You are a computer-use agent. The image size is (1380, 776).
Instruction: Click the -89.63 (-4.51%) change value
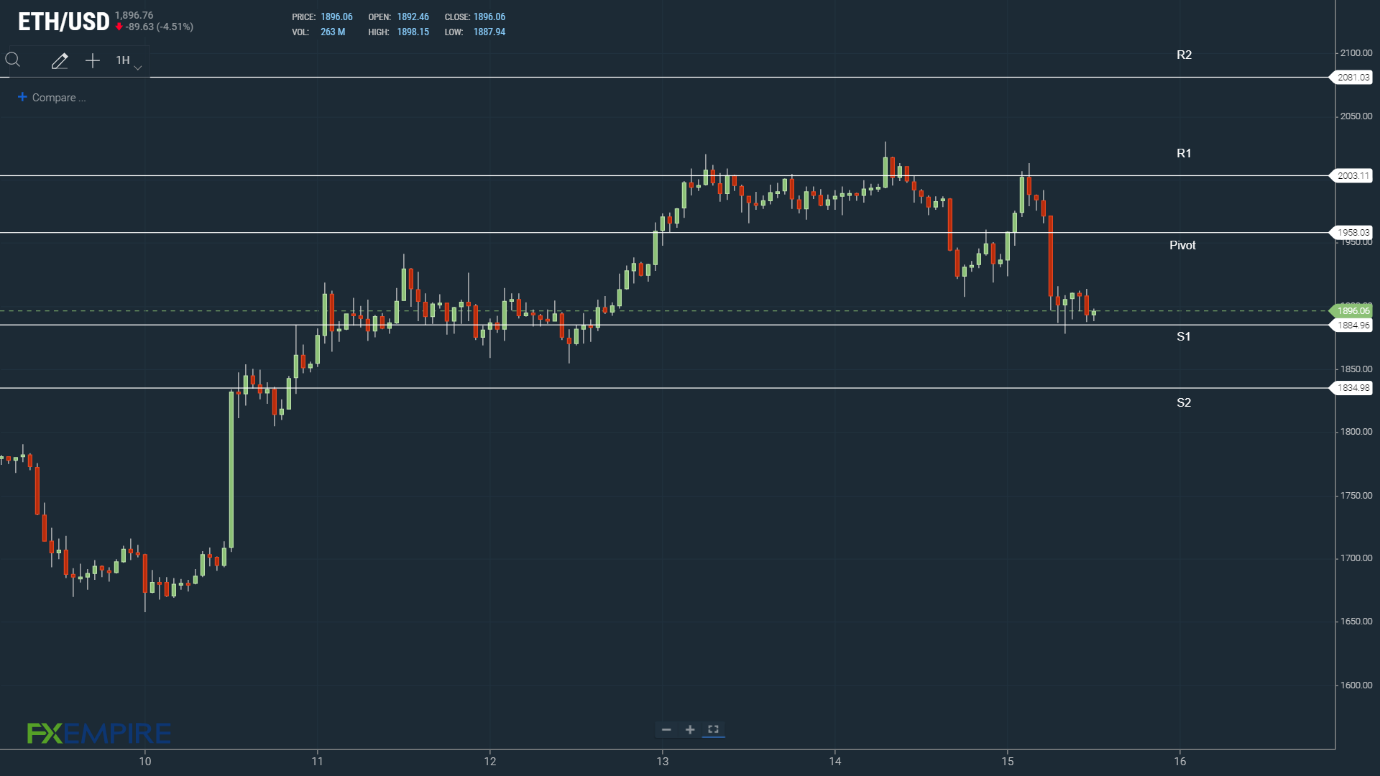click(x=159, y=27)
